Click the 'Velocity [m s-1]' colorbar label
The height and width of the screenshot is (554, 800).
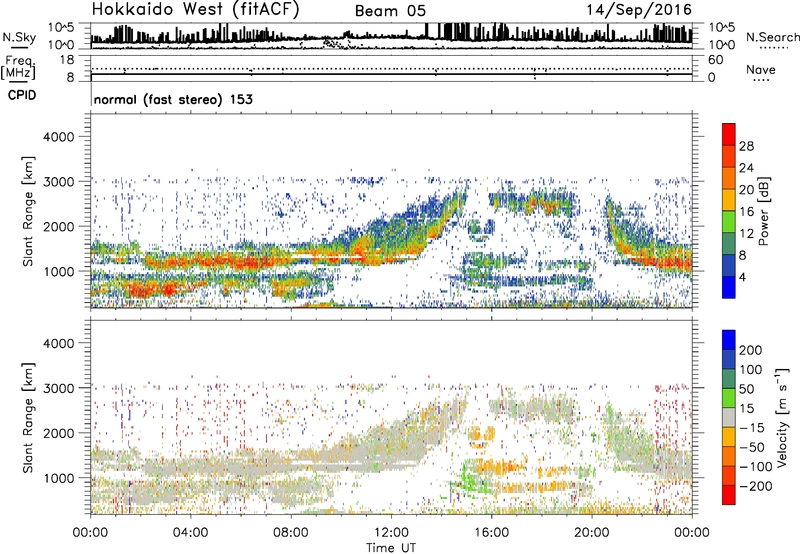click(782, 417)
